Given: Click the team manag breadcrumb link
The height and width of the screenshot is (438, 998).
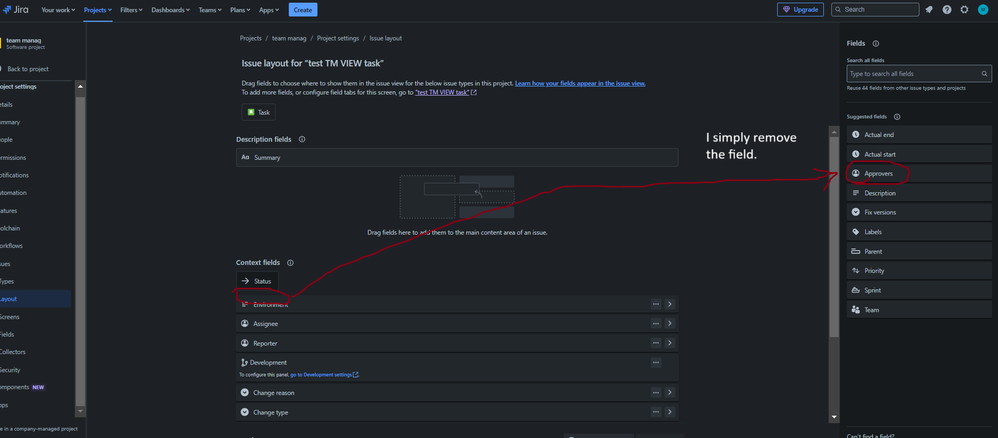Looking at the screenshot, I should tap(289, 38).
